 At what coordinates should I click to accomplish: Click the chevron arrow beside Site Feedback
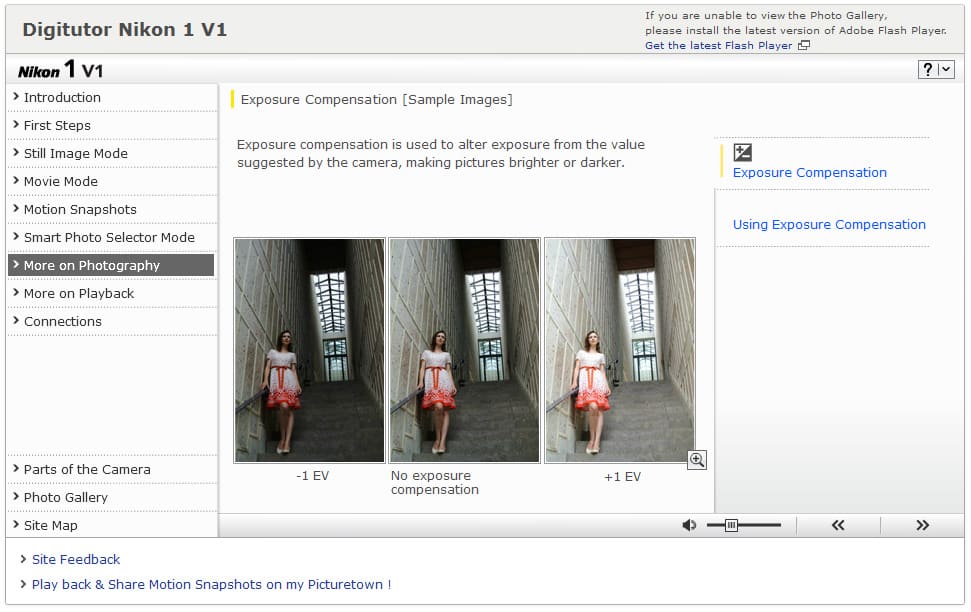pos(23,559)
